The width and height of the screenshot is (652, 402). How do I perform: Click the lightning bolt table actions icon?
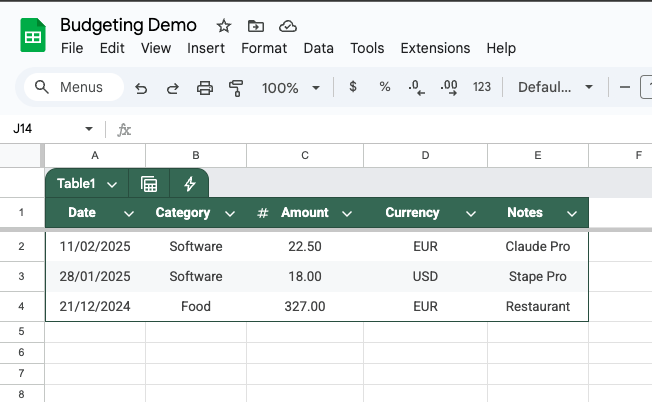(x=189, y=184)
